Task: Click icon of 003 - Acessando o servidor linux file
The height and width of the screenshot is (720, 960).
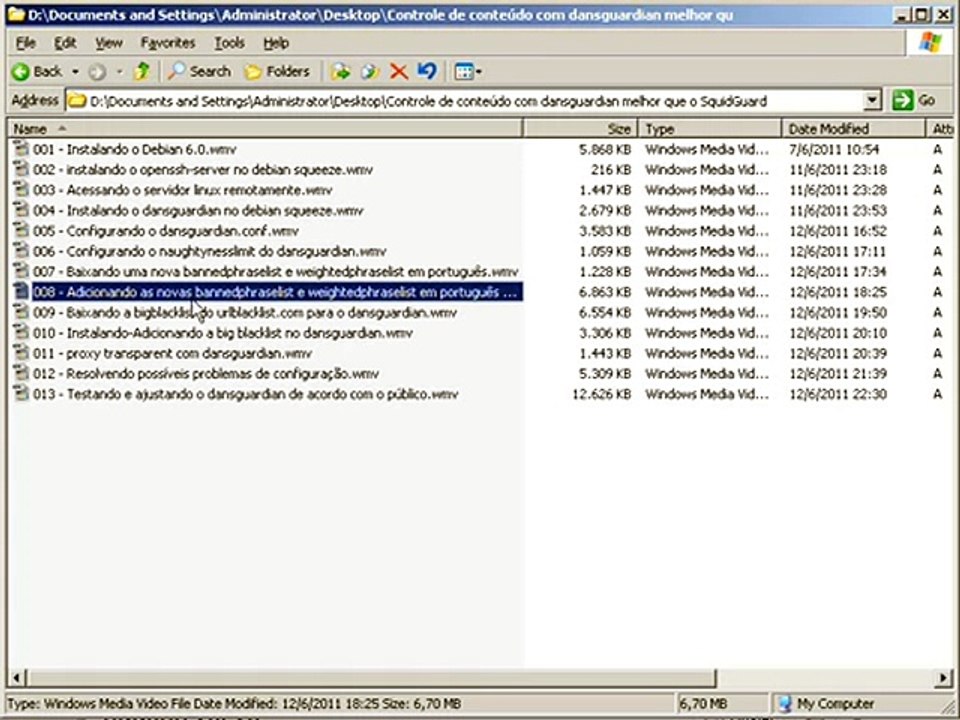Action: click(x=21, y=190)
